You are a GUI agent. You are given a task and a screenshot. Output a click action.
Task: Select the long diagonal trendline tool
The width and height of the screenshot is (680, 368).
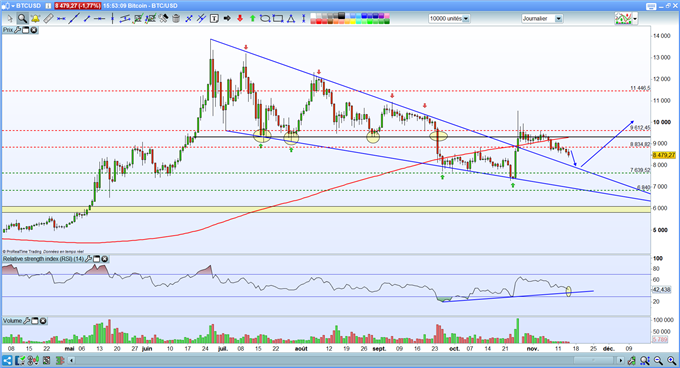[74, 18]
